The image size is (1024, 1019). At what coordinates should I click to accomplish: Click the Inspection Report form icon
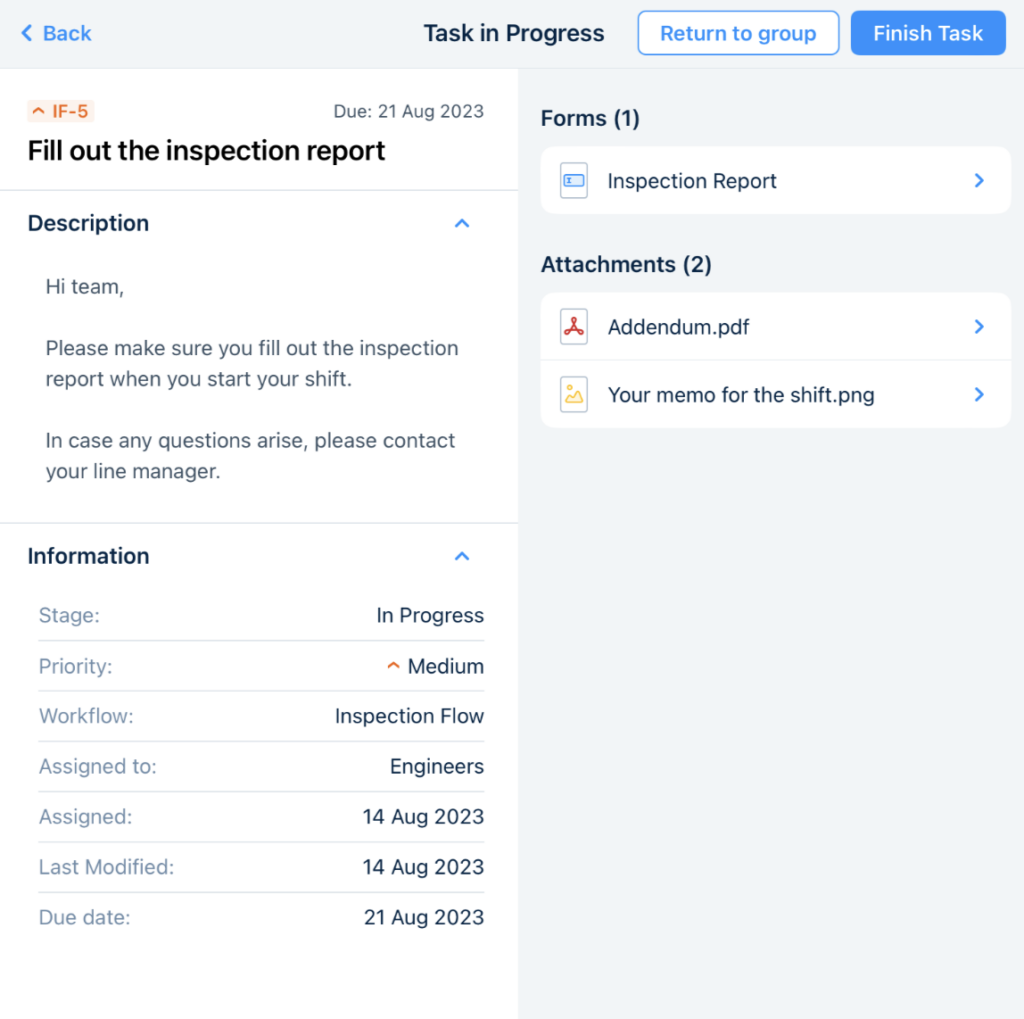[x=574, y=181]
